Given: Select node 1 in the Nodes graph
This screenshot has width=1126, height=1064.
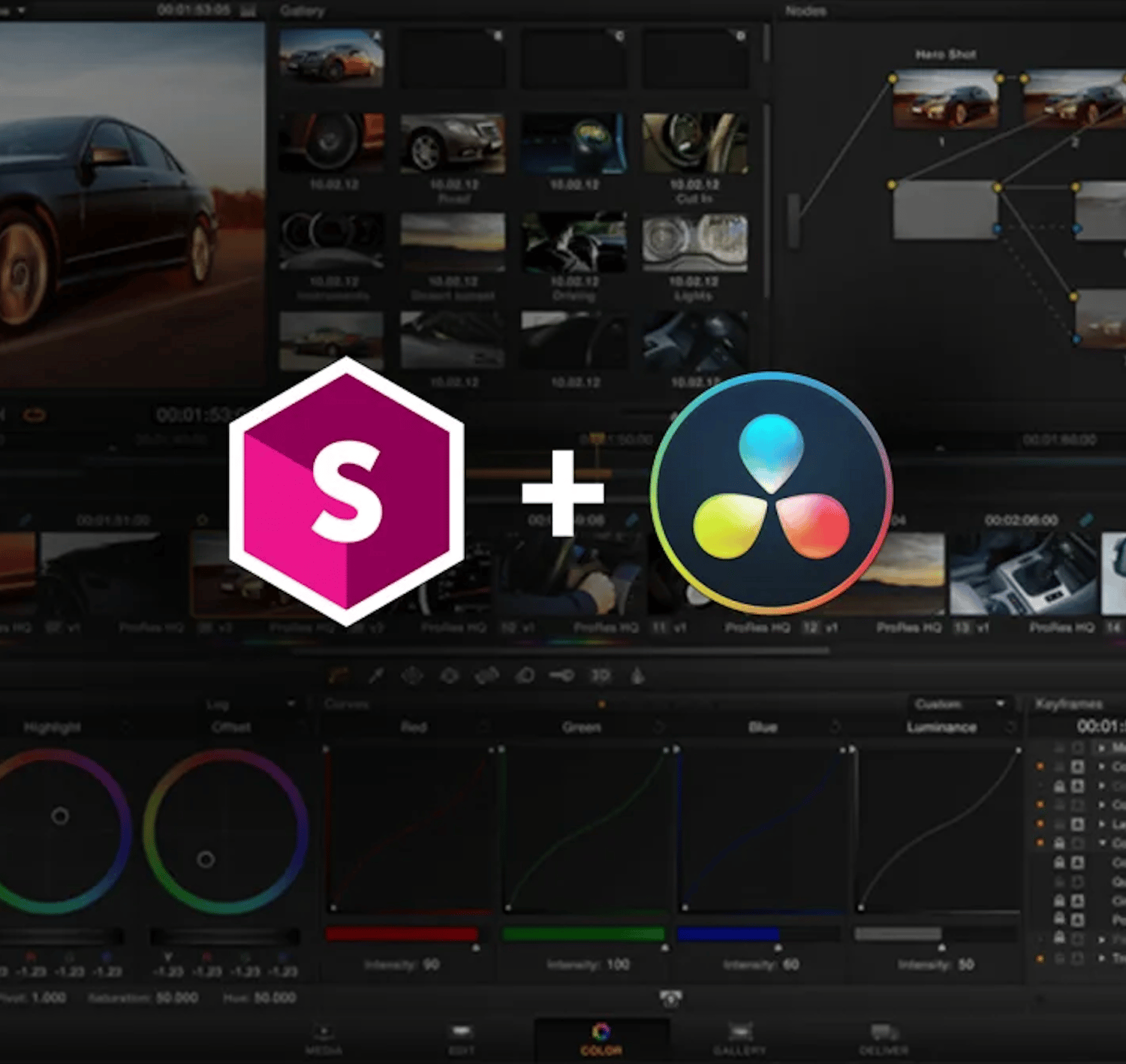Looking at the screenshot, I should point(946,100).
